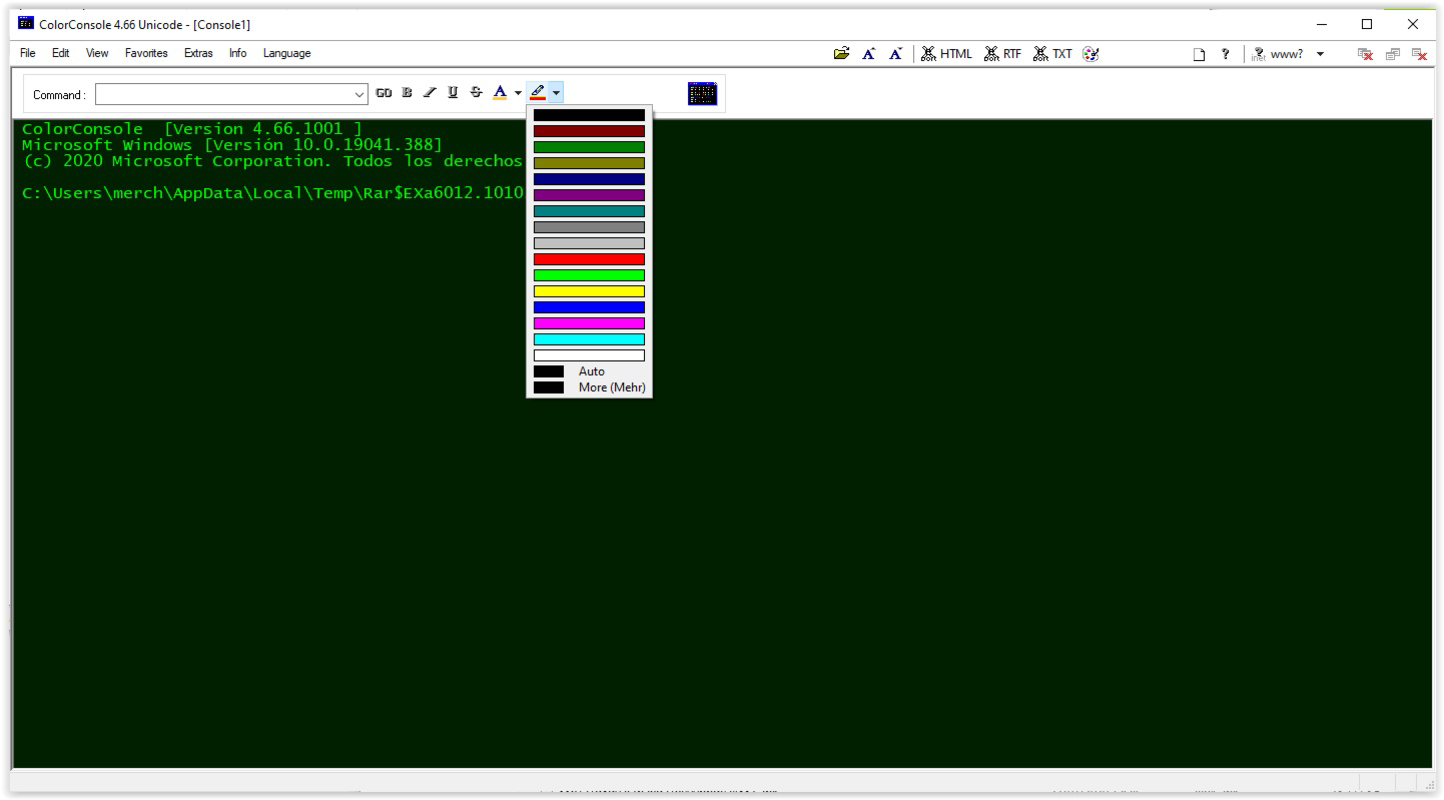
Task: Apply highlight color with marker icon
Action: 538,93
